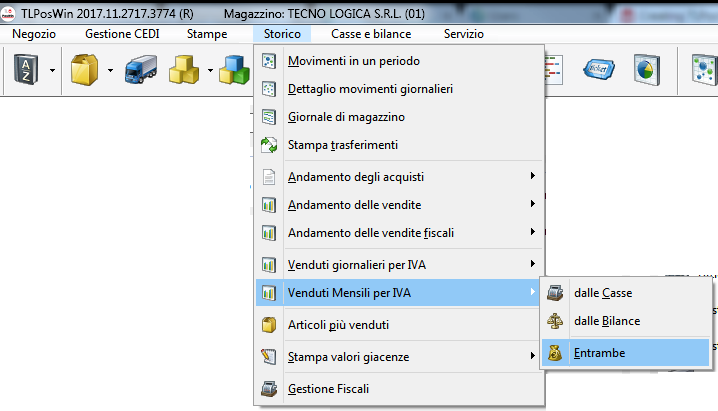Open the Gestione CEDI menu

click(121, 34)
